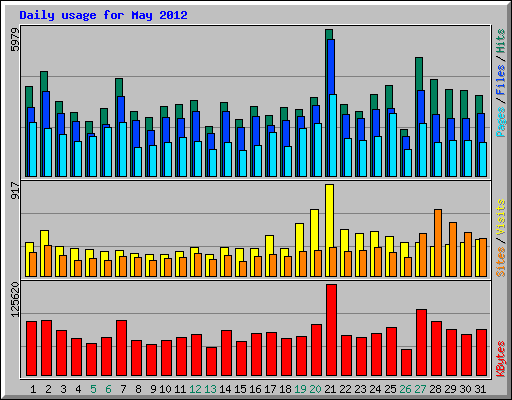
Task: Click the cyan pages bar for day 25
Action: tap(393, 145)
